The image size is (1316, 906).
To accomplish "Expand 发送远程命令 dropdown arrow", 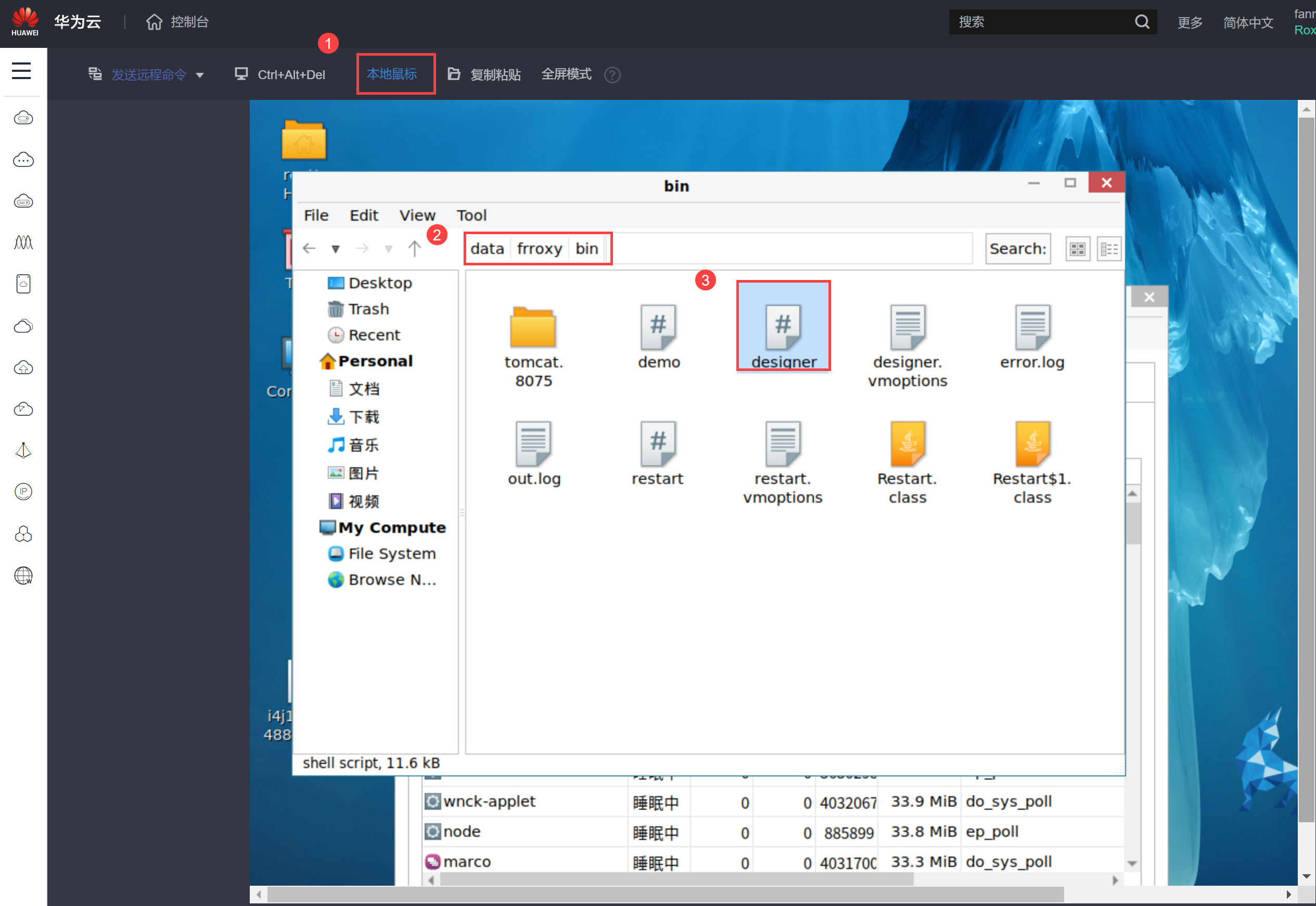I will pyautogui.click(x=200, y=75).
